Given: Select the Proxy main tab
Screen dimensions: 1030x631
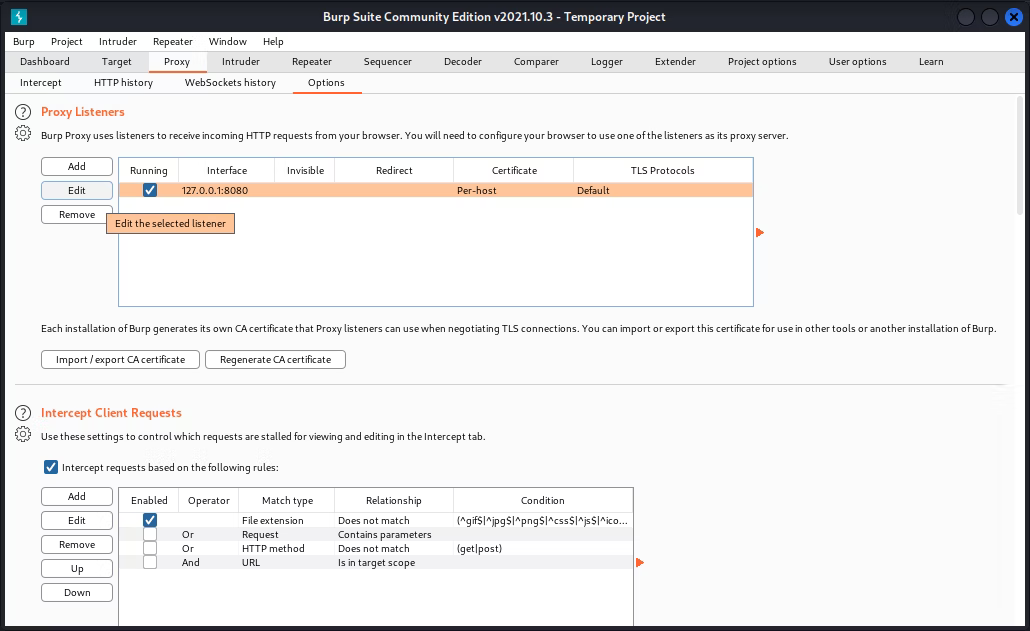Looking at the screenshot, I should [x=177, y=62].
